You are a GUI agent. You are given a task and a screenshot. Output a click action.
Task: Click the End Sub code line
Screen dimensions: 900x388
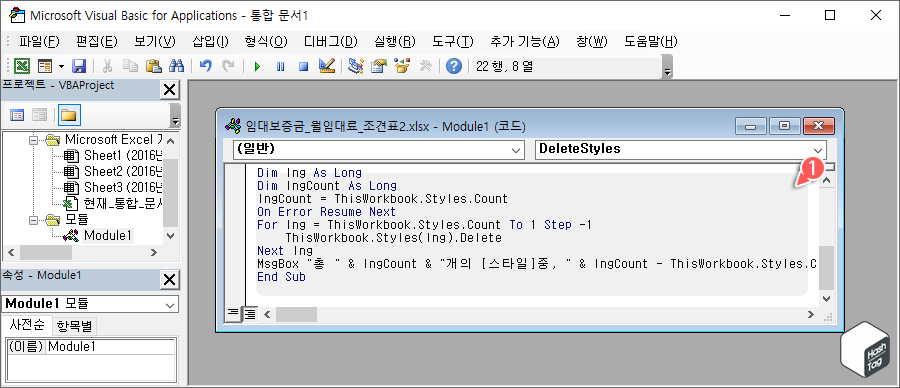click(x=281, y=277)
